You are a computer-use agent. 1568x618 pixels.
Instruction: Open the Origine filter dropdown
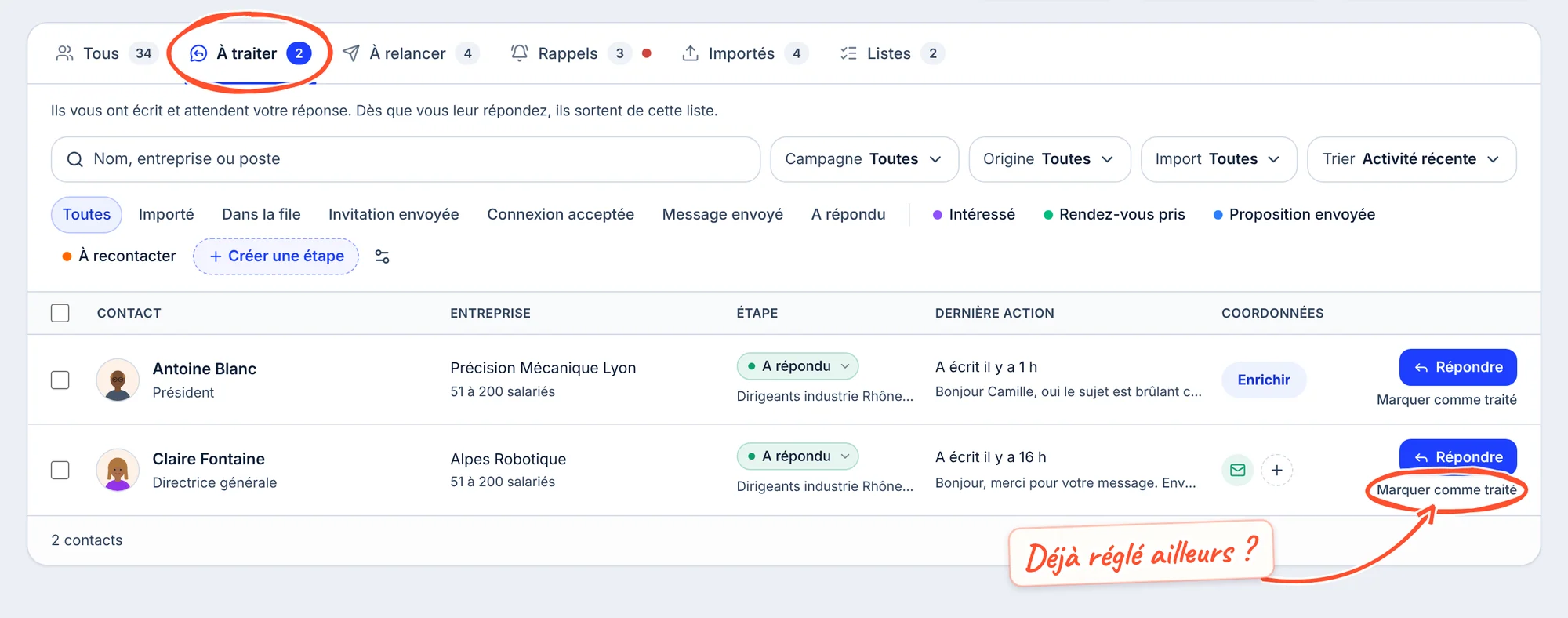point(1050,159)
